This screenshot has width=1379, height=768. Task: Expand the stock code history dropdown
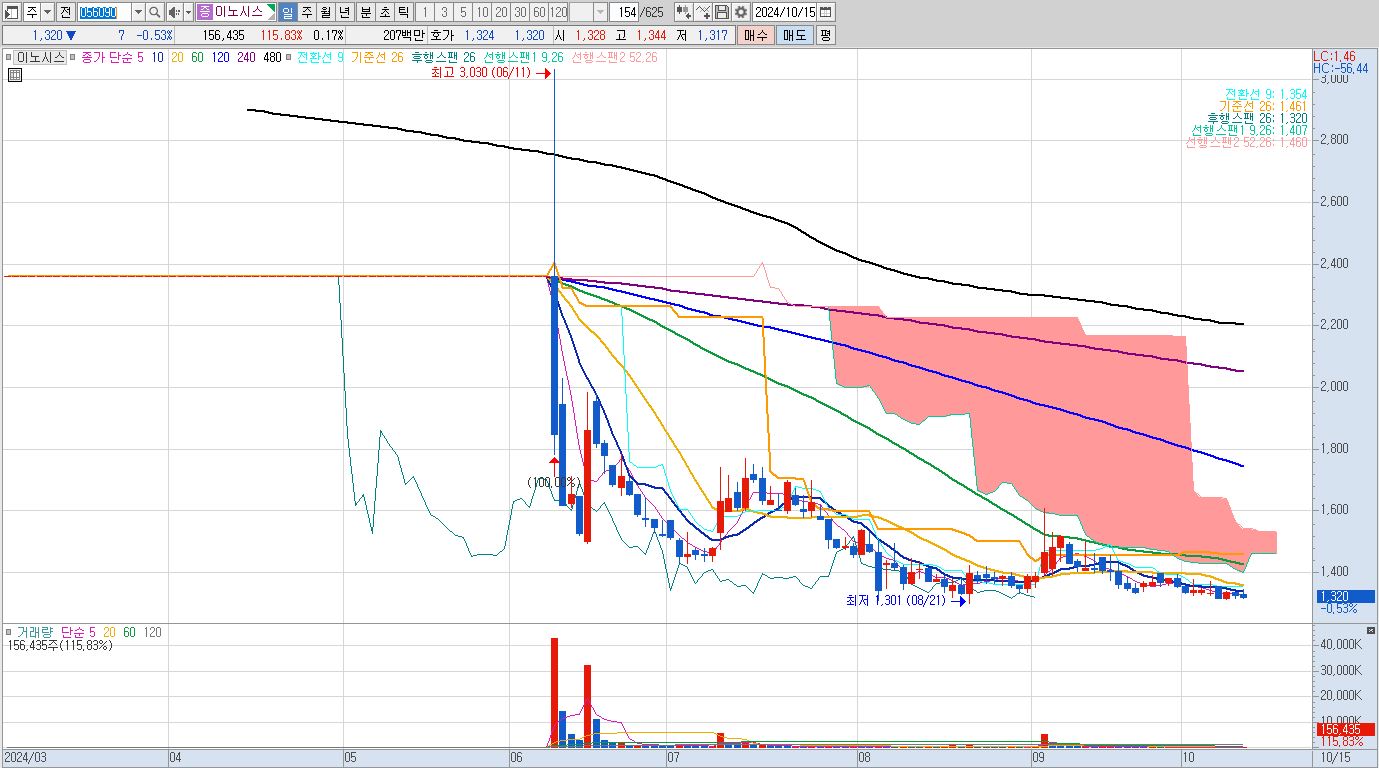(x=138, y=12)
